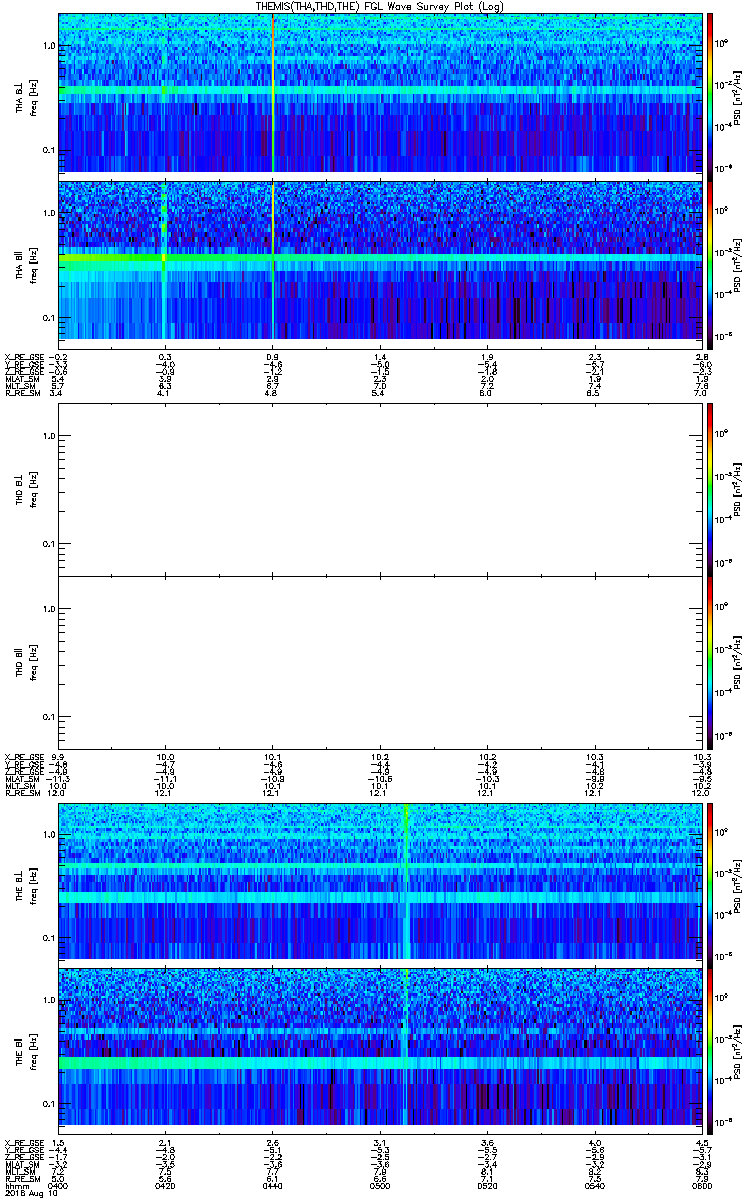Click the 0.1 frequency tick on THE B⊥

(x=50, y=938)
